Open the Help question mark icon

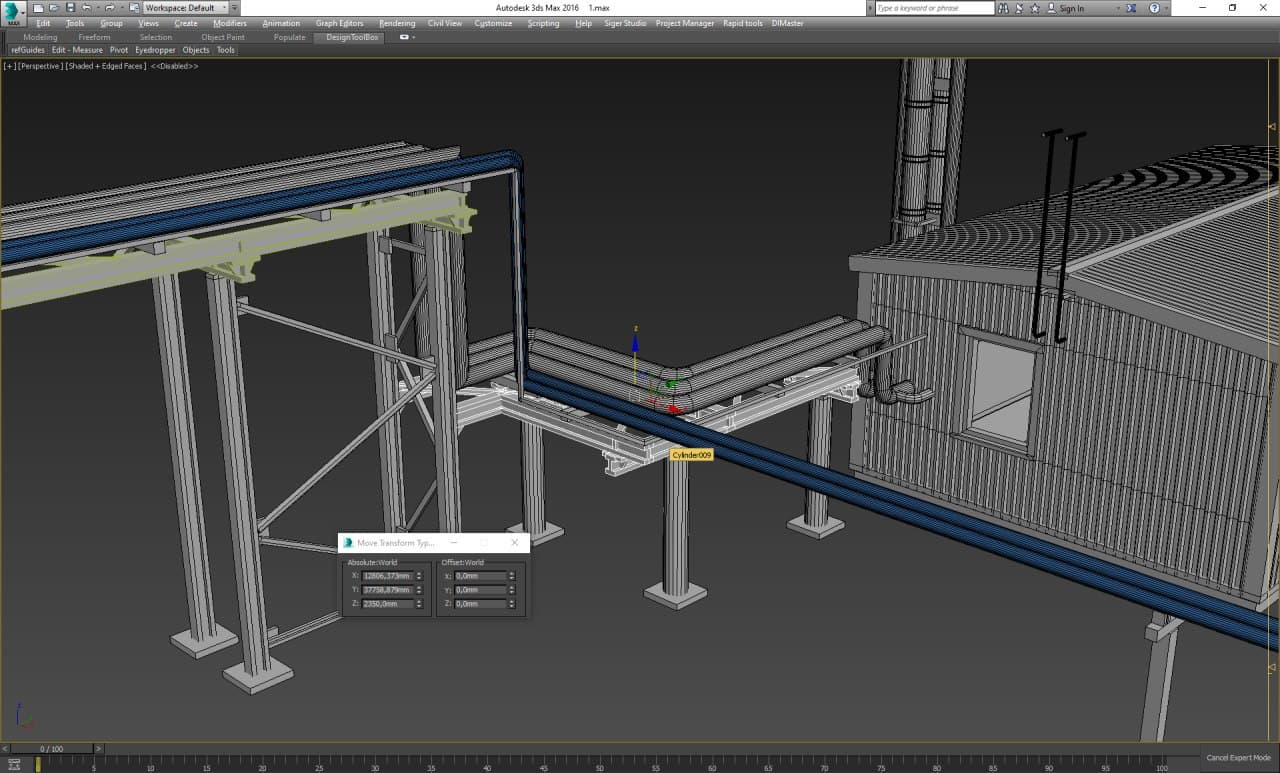(1154, 8)
